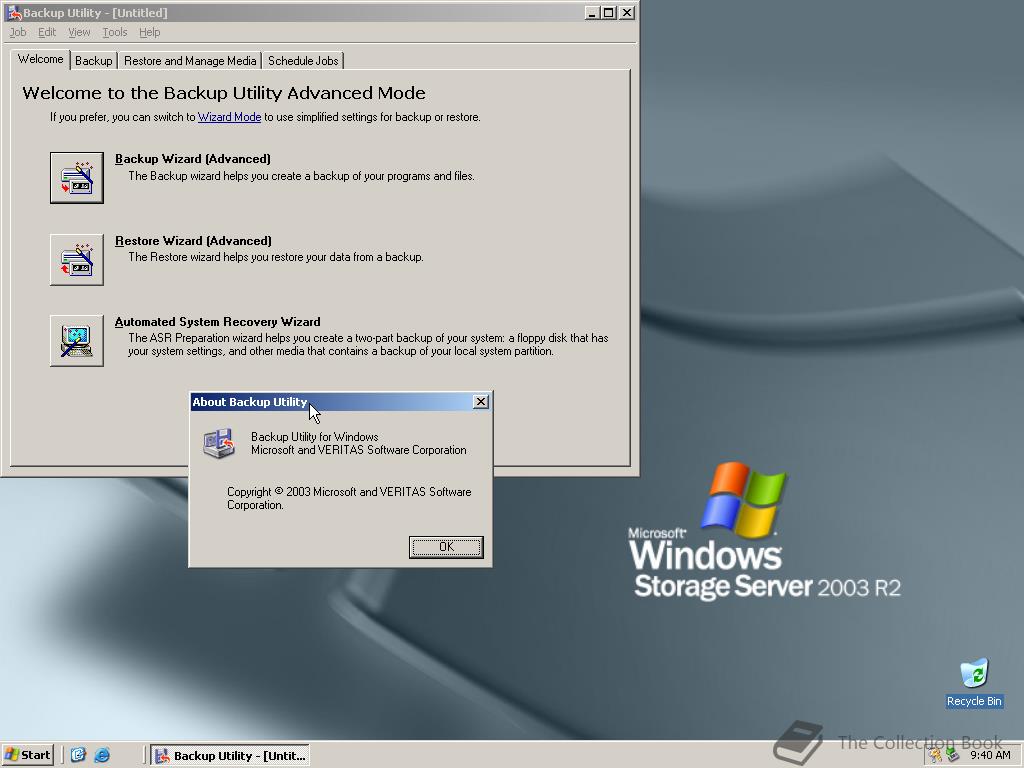Start the Automated System Recovery Wizard icon
This screenshot has height=768, width=1024.
(76, 340)
